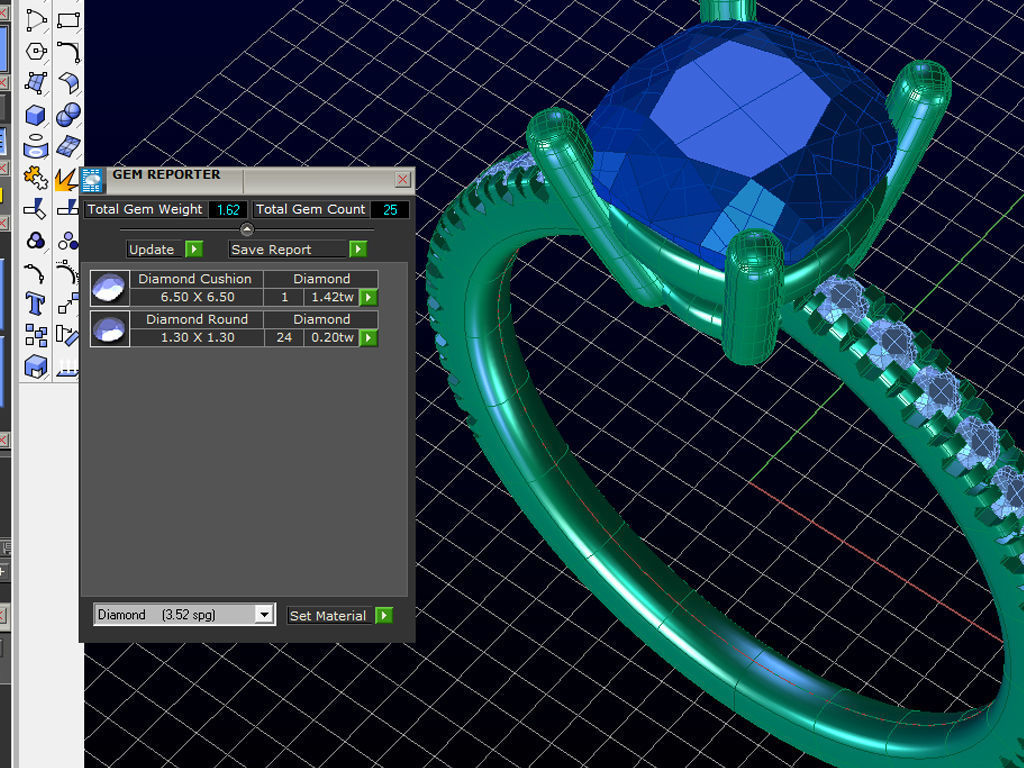Select the blue cushion center stone
The image size is (1024, 768).
[x=741, y=144]
